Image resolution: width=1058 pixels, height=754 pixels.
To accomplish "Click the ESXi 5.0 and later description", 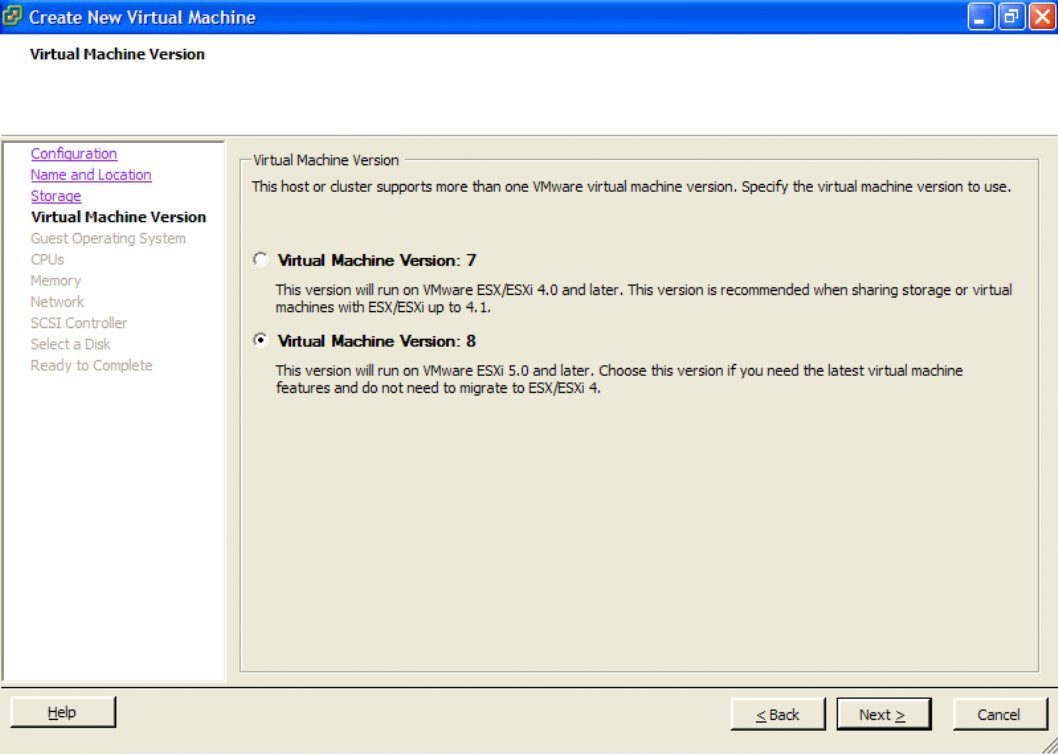I will (619, 379).
